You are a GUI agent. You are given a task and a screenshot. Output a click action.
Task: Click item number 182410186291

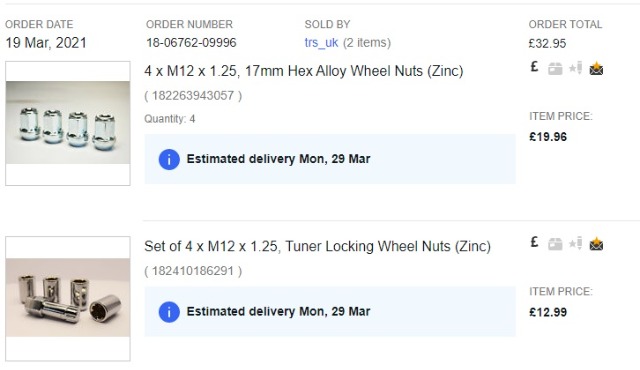click(193, 271)
